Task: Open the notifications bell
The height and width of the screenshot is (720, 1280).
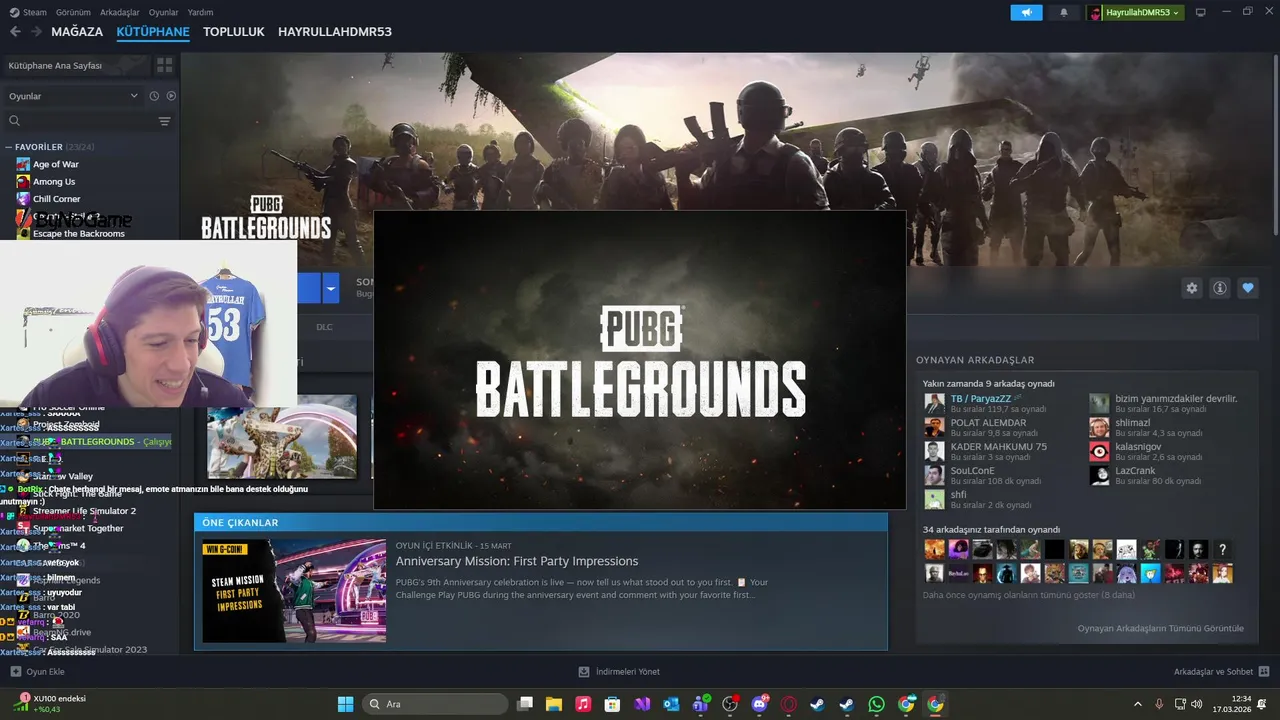Action: (x=1064, y=12)
